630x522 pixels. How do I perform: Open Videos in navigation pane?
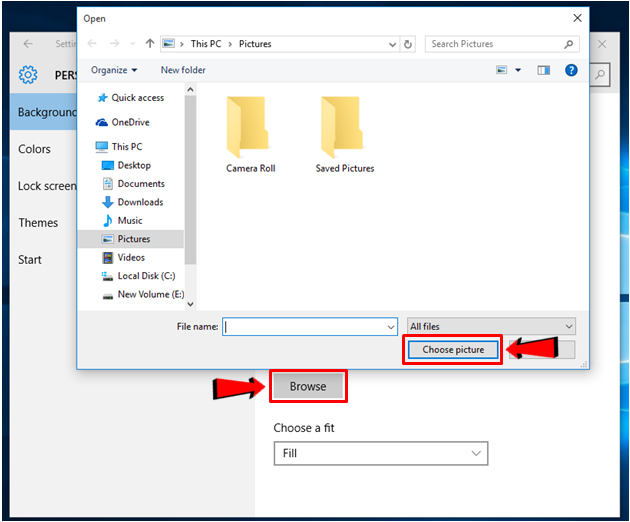click(123, 258)
